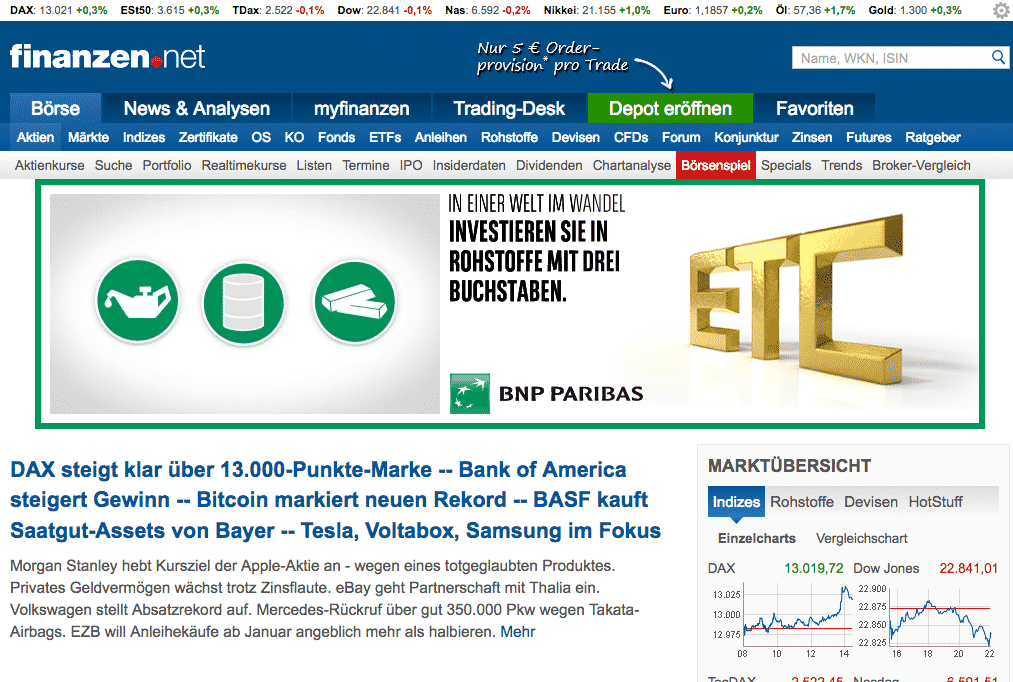Switch to Rohstoffe tab in Marktübersicht
1013x682 pixels.
[x=802, y=502]
